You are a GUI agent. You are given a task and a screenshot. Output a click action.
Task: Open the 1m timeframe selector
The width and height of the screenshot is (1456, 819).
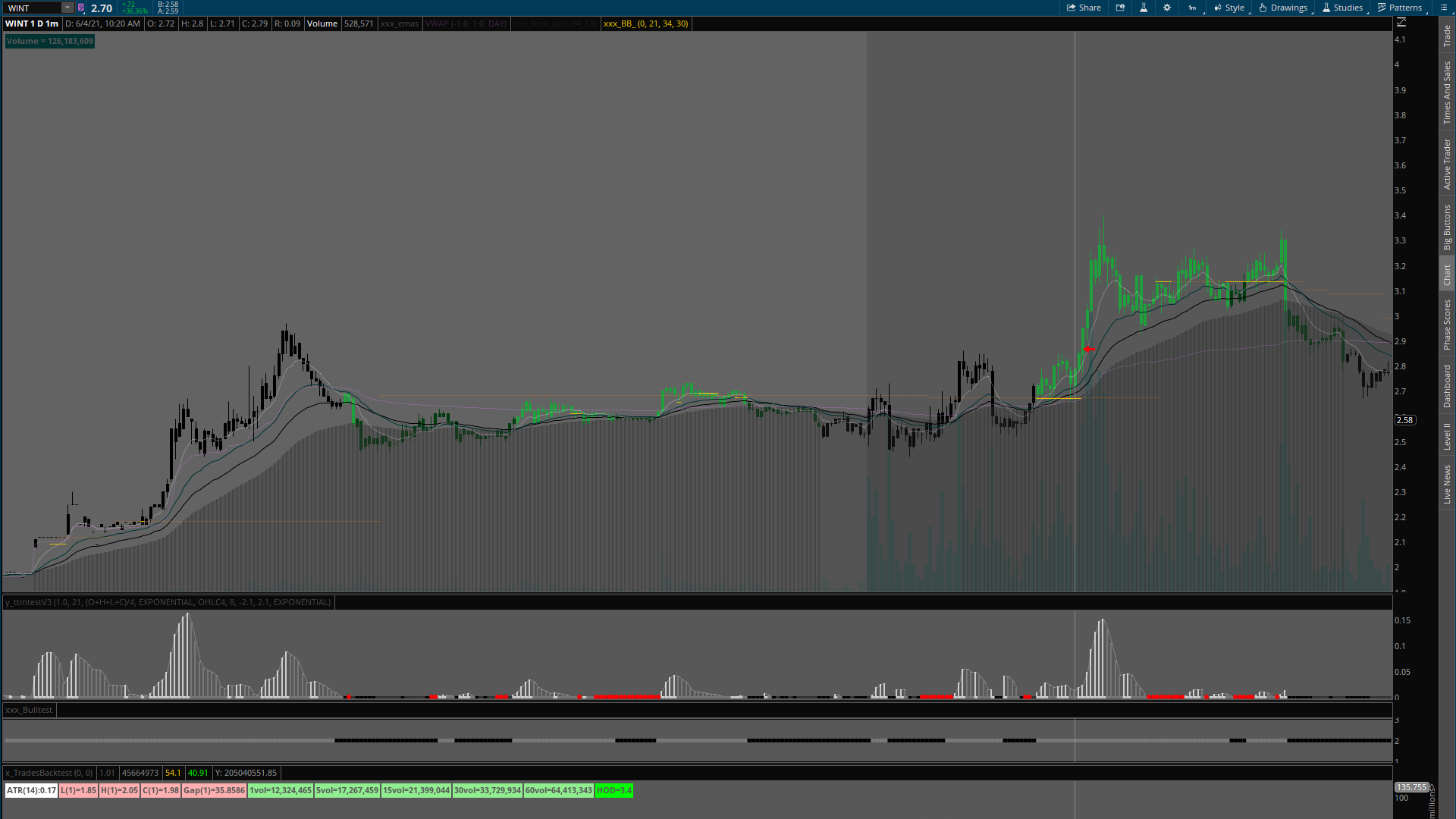pyautogui.click(x=1192, y=8)
